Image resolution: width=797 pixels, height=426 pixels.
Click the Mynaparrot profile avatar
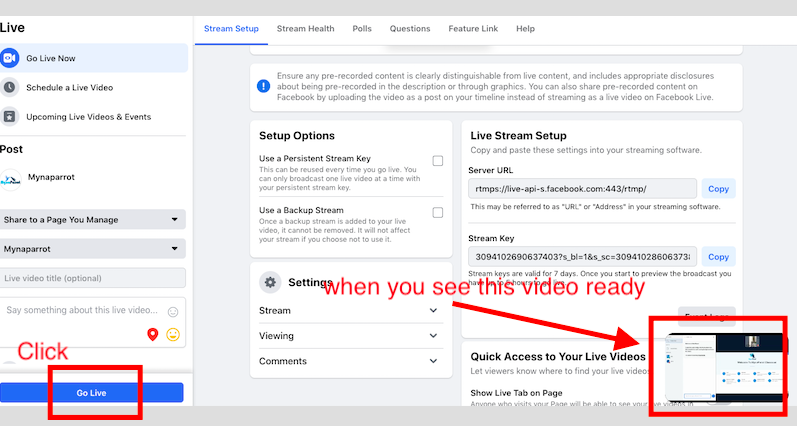tap(10, 179)
